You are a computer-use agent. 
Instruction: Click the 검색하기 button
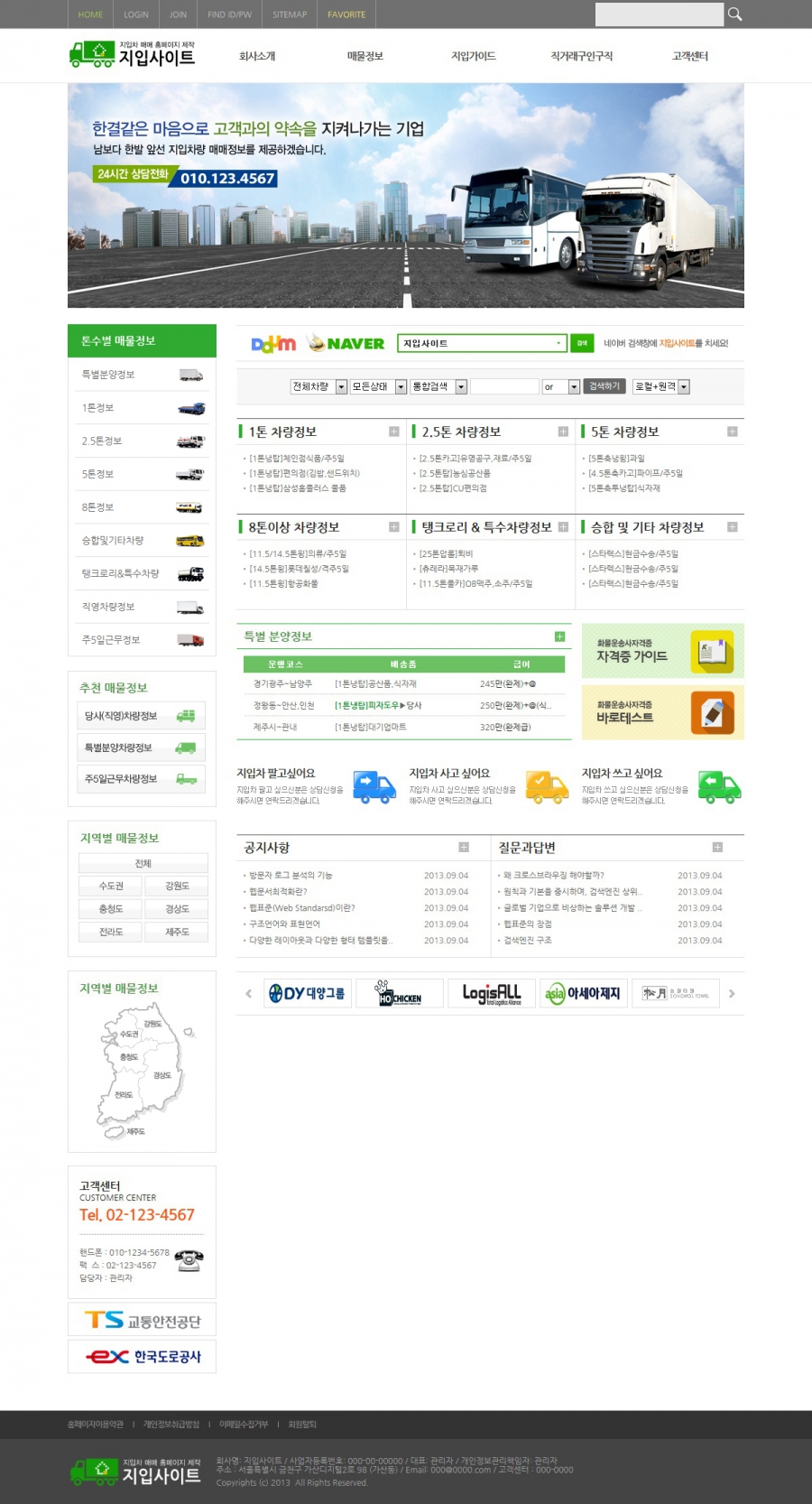604,386
